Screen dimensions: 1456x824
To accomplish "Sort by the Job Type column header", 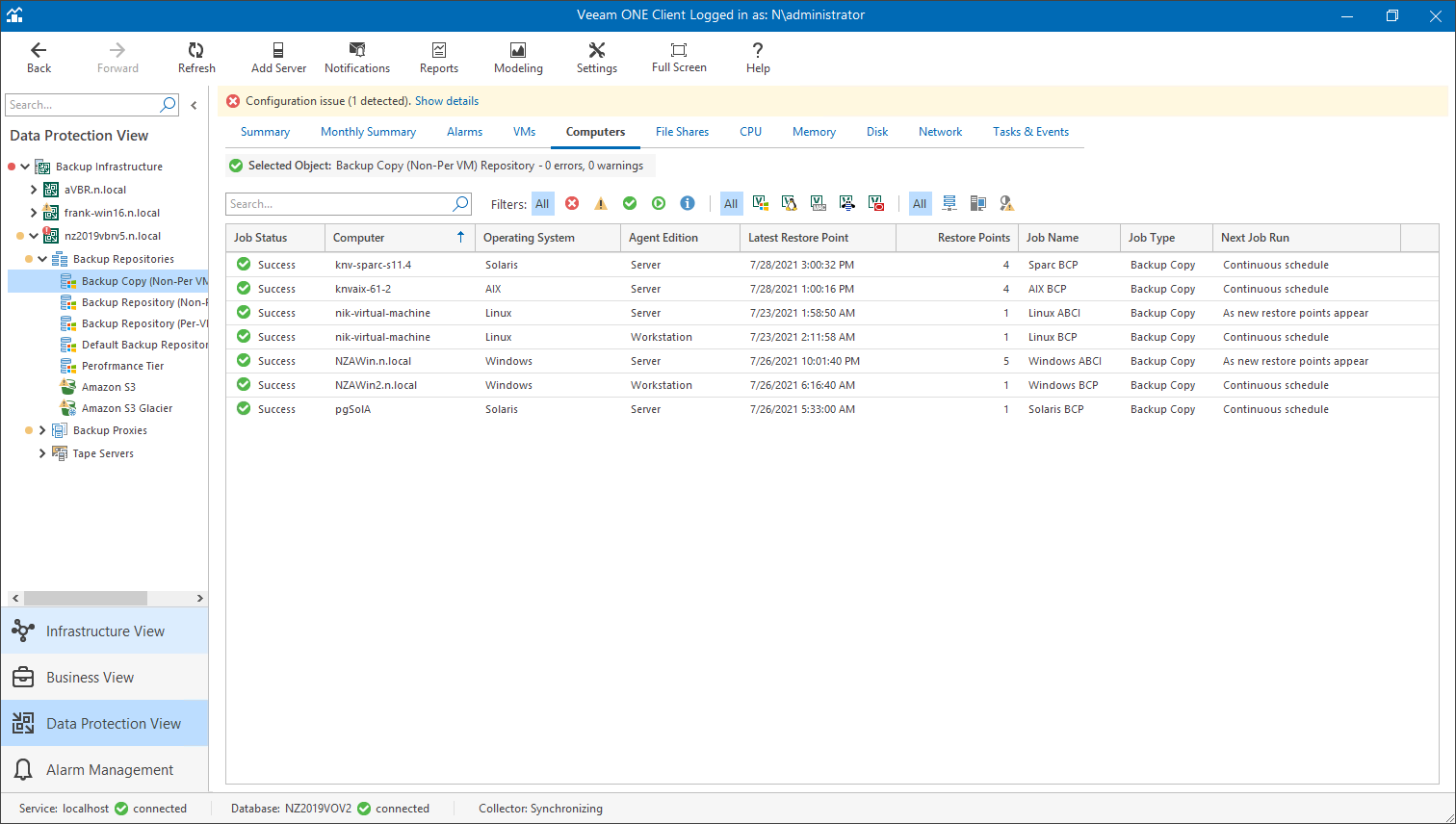I will point(1166,238).
